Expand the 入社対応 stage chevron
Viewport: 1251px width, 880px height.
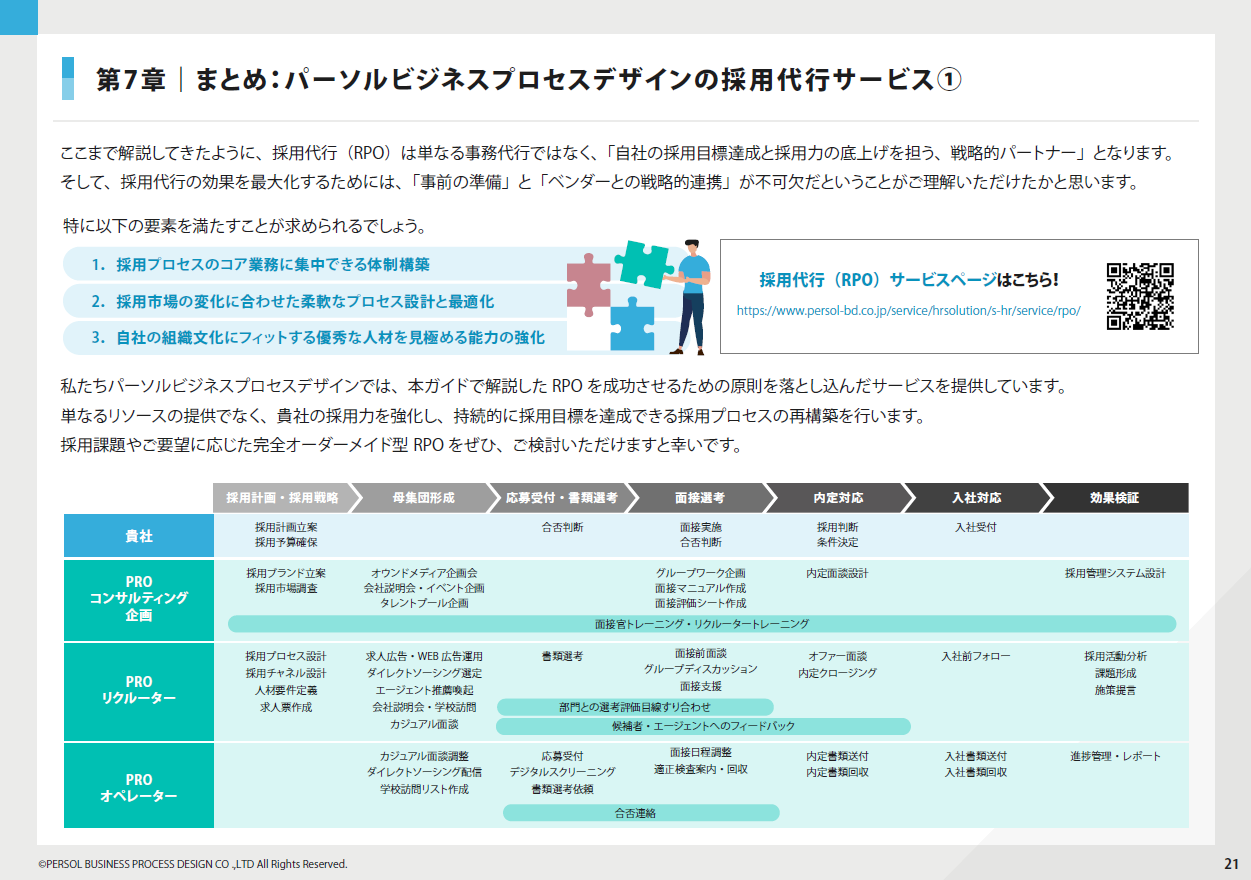coord(977,494)
